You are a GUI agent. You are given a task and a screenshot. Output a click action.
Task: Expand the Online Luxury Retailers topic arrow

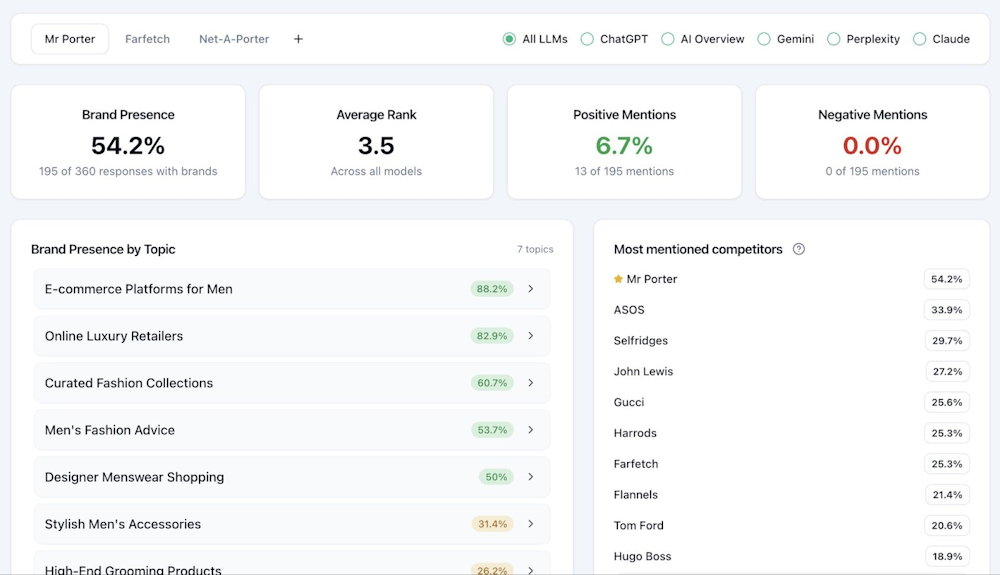531,336
